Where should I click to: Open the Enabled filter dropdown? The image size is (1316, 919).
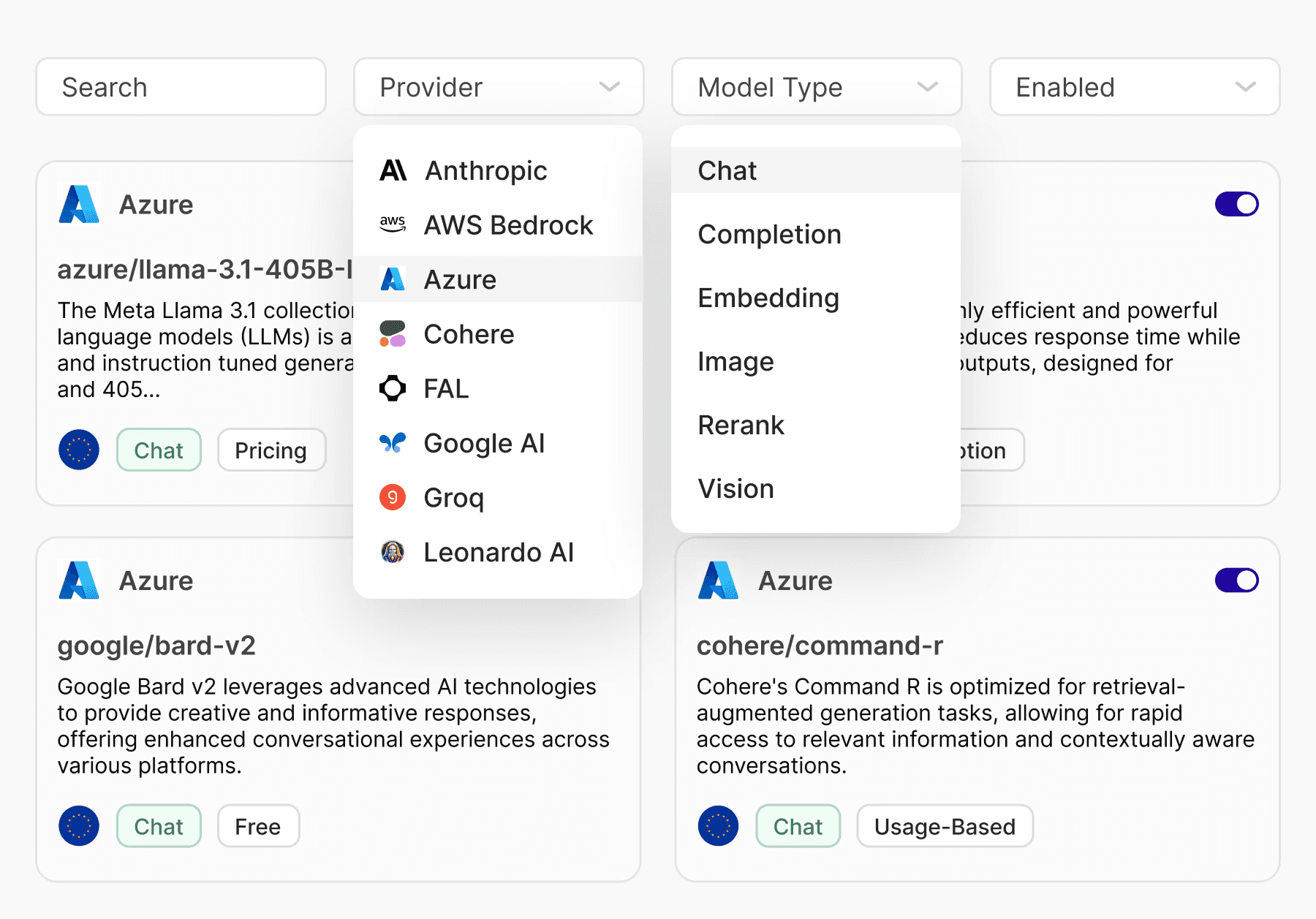pos(1135,87)
